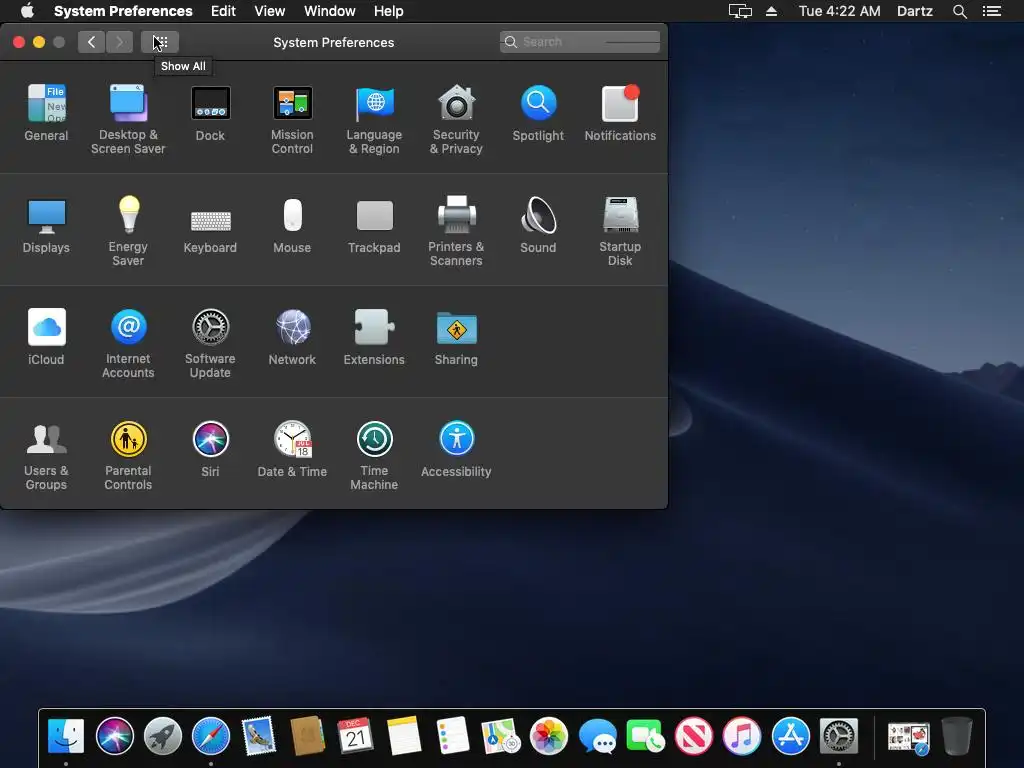The height and width of the screenshot is (768, 1024).
Task: Open the Trackpad preference pane
Action: pos(374,225)
